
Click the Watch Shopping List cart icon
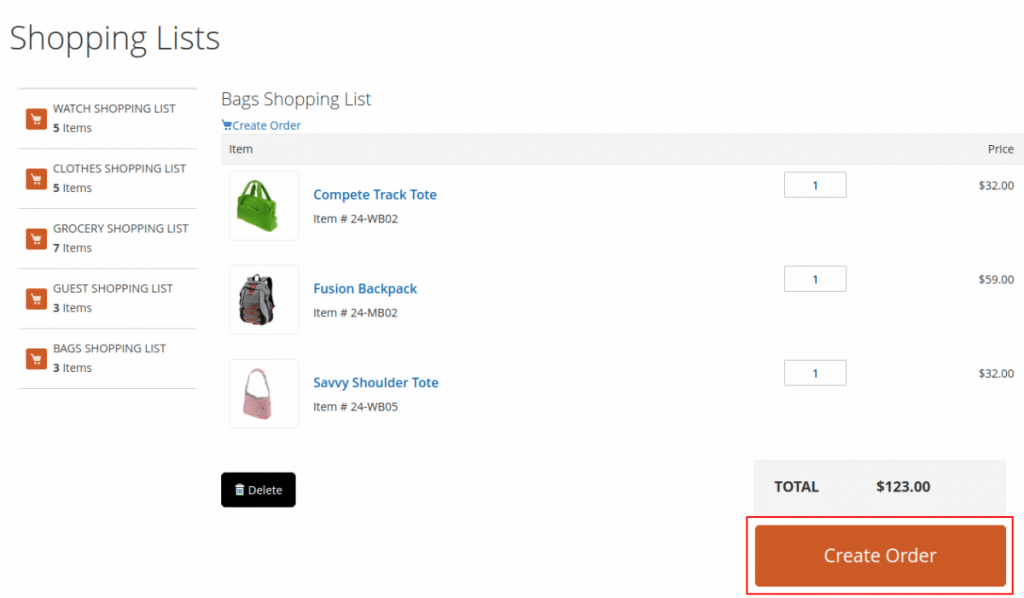click(36, 119)
